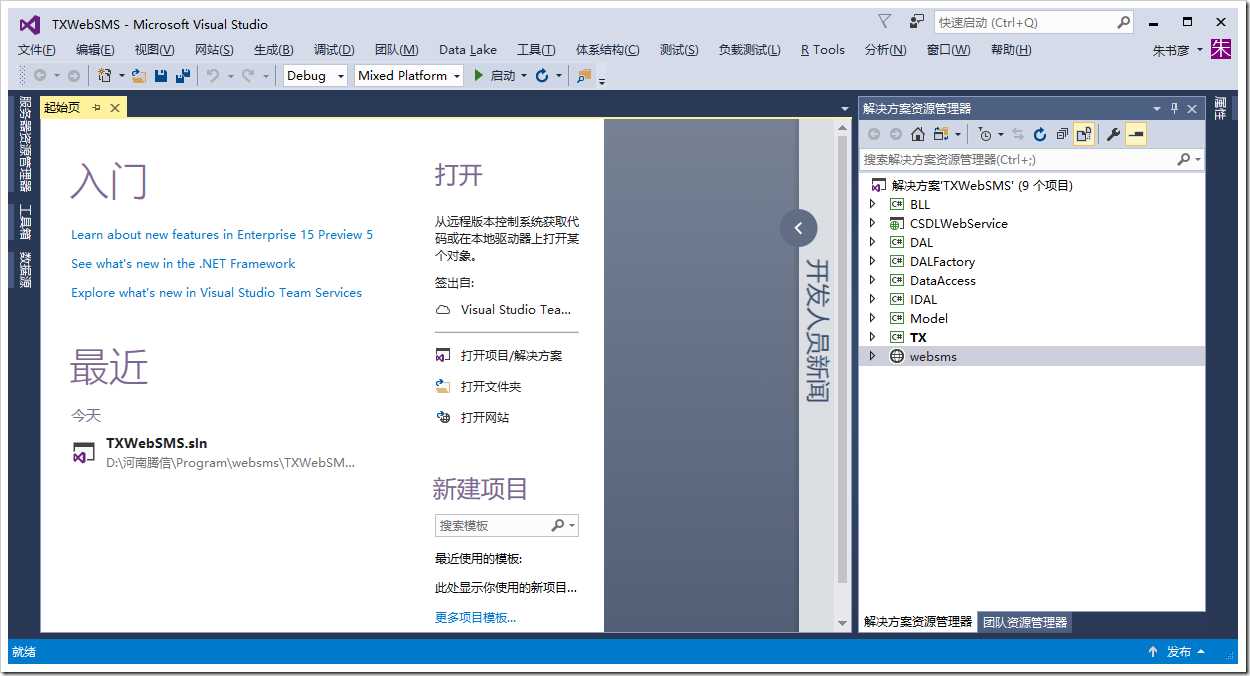
Task: Click the Back arrow in Solution Explorer toolbar
Action: (874, 134)
